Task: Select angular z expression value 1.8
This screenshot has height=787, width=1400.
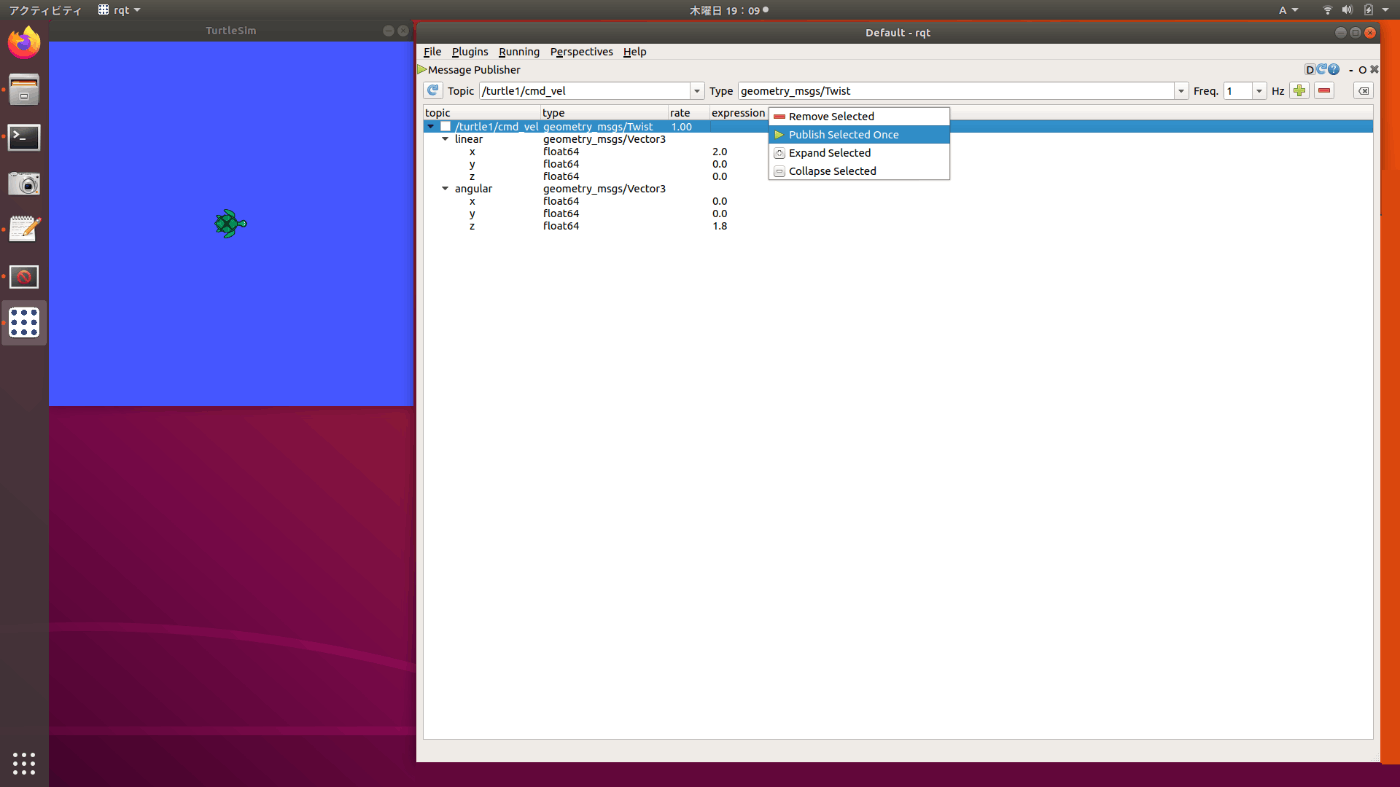Action: point(720,226)
